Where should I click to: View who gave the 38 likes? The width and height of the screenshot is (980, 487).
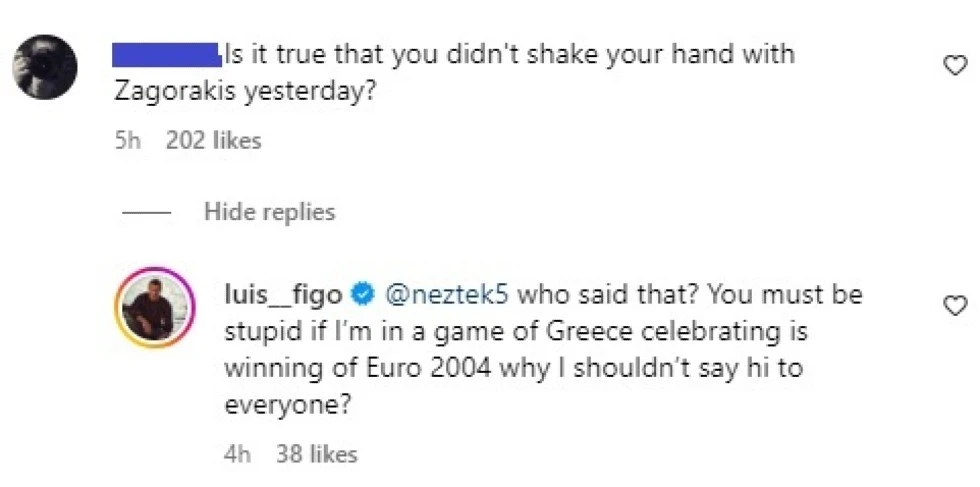coord(316,454)
